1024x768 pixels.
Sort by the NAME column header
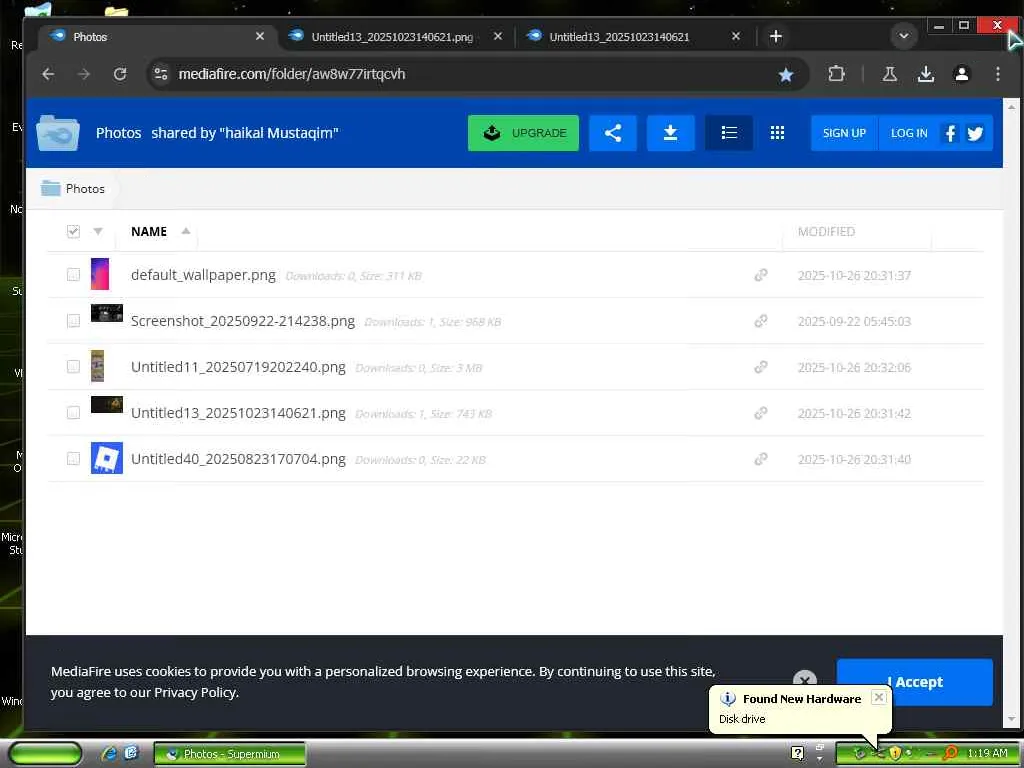149,231
